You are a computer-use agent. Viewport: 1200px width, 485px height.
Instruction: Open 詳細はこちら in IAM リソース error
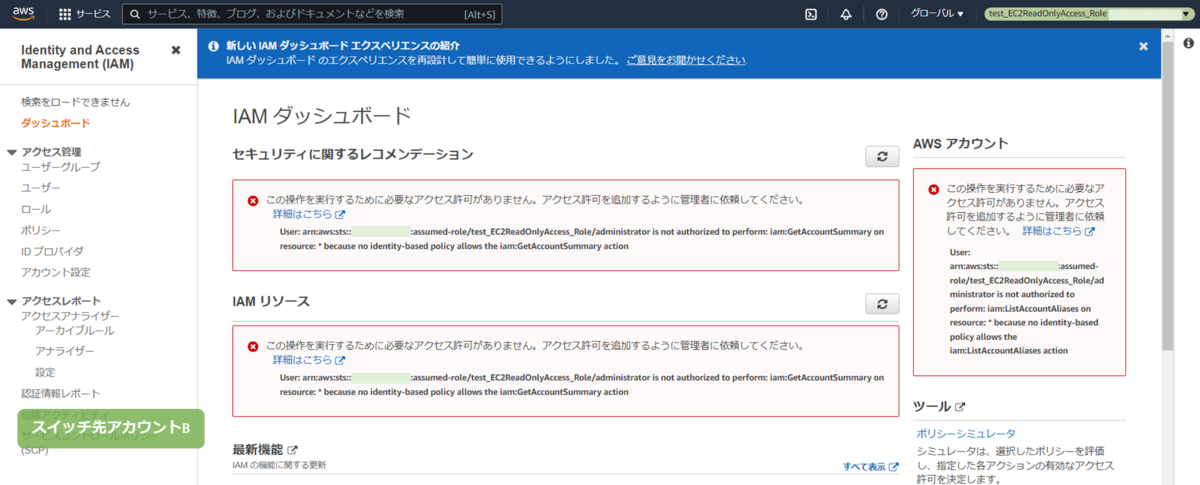click(x=309, y=360)
